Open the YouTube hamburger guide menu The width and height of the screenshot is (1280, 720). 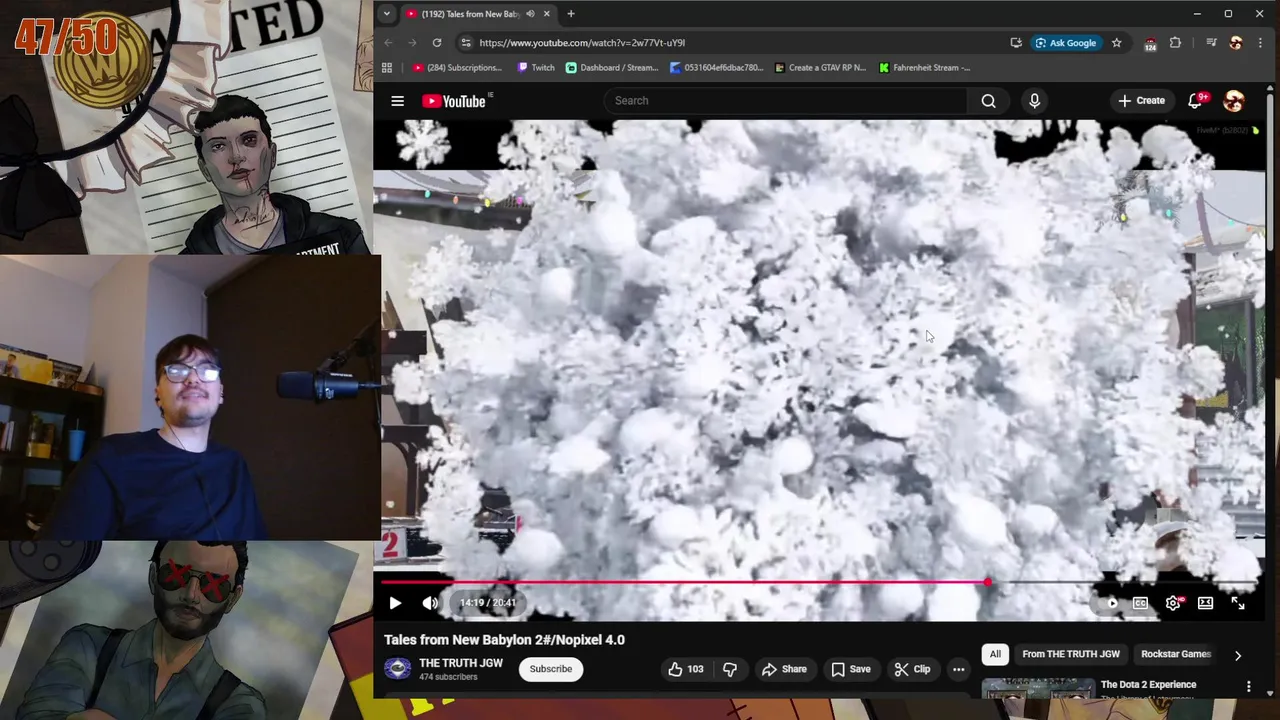(x=397, y=101)
